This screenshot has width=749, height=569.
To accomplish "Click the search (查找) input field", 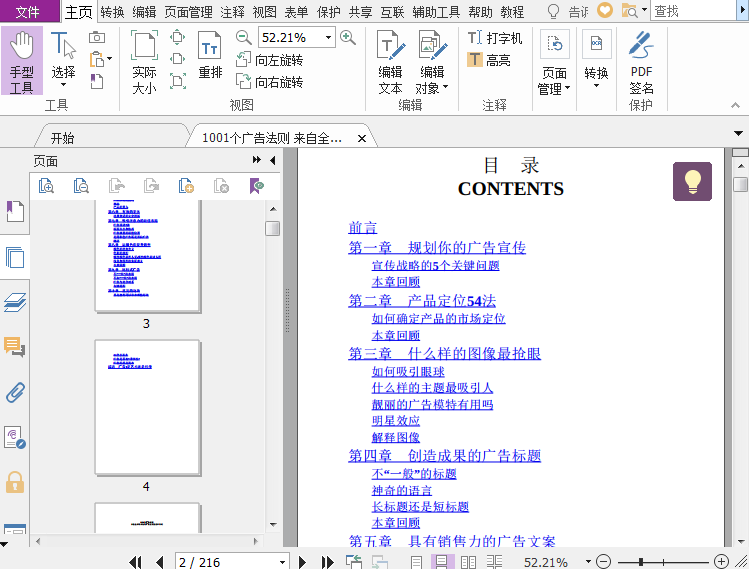I will pyautogui.click(x=693, y=11).
